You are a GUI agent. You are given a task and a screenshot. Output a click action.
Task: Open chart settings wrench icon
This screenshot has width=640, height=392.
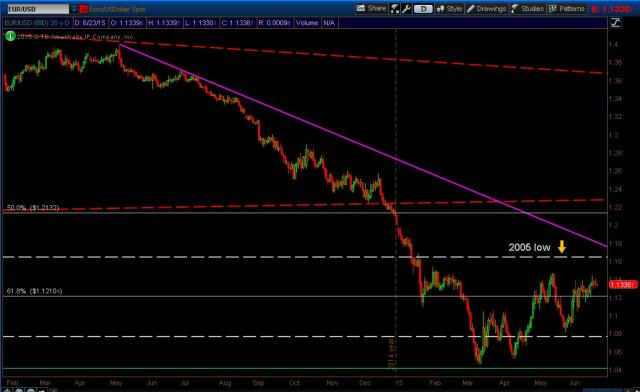point(406,9)
